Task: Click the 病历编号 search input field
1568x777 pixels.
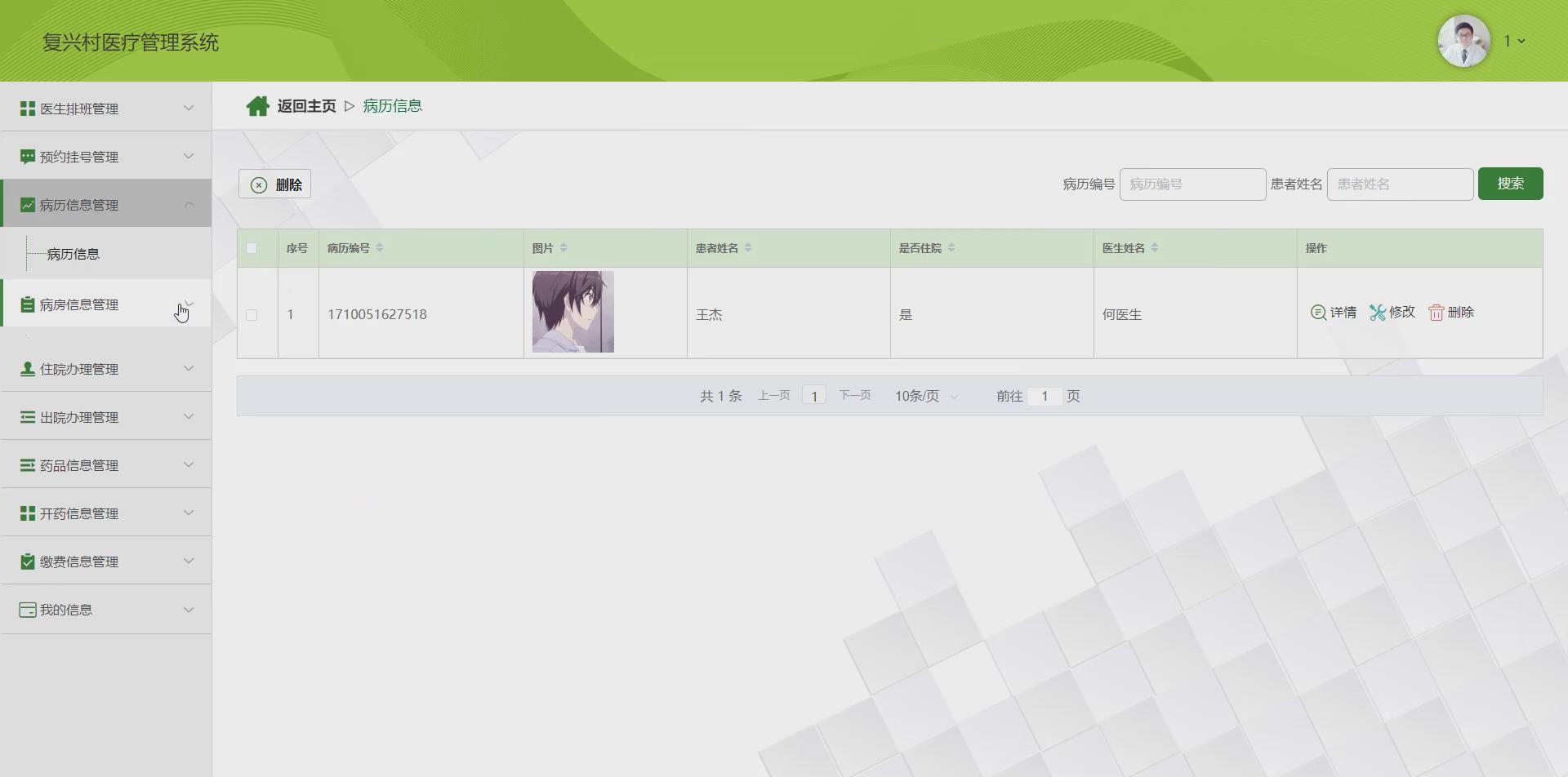Action: pyautogui.click(x=1193, y=184)
